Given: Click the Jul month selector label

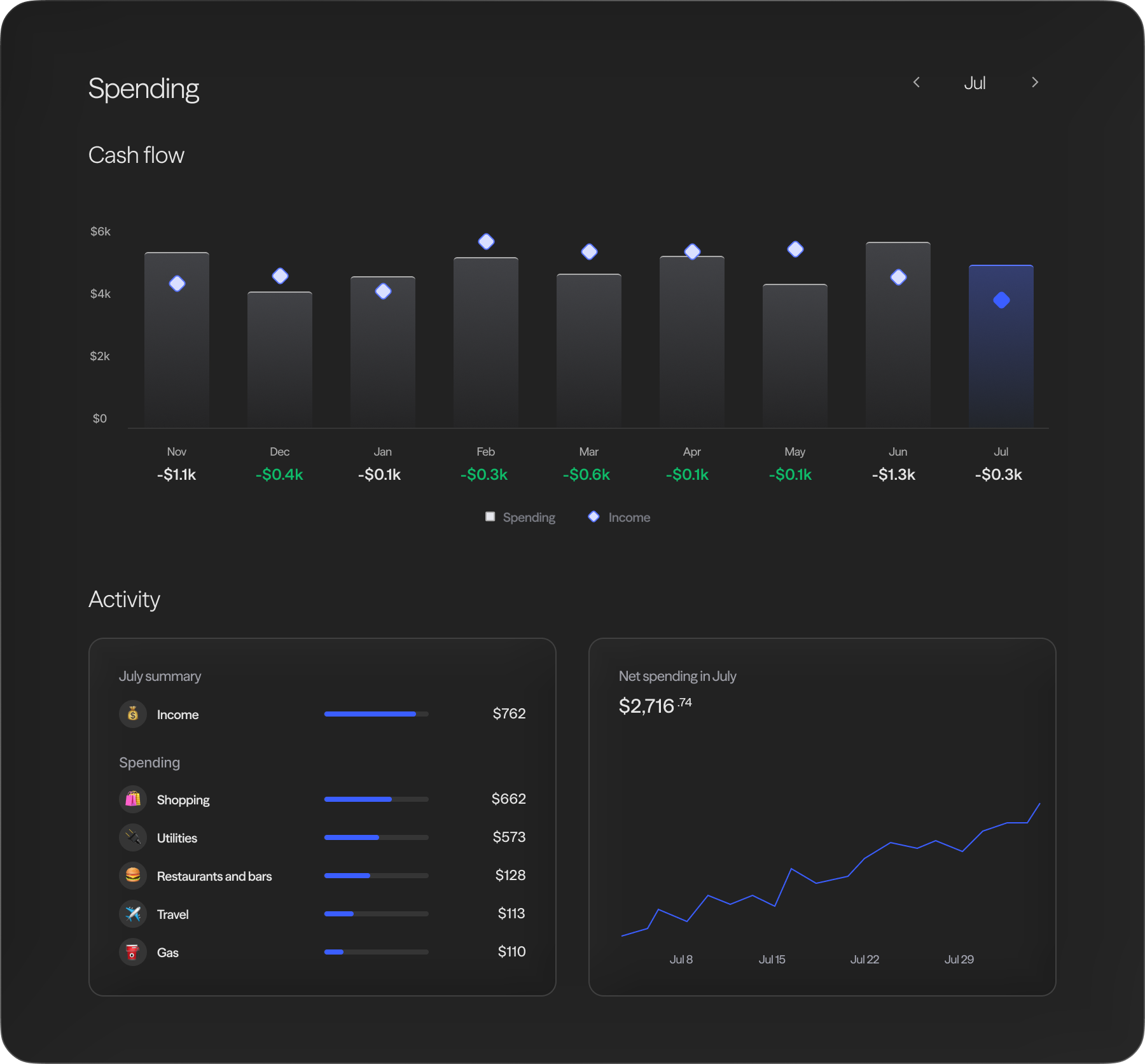Looking at the screenshot, I should 975,83.
